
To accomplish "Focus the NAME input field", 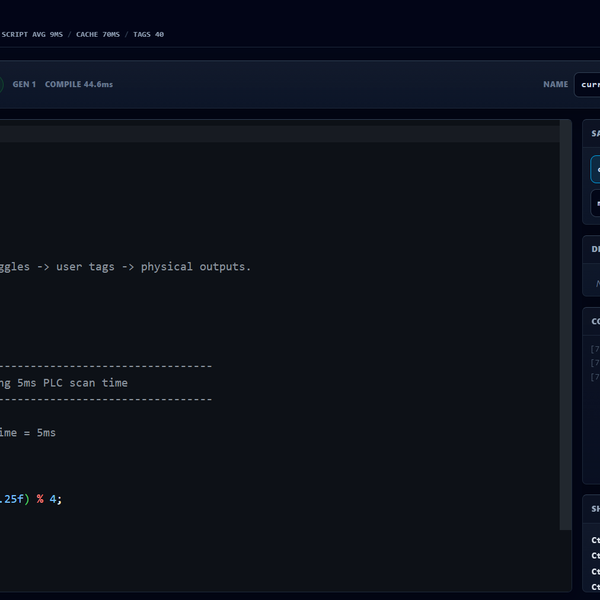I will tap(587, 85).
